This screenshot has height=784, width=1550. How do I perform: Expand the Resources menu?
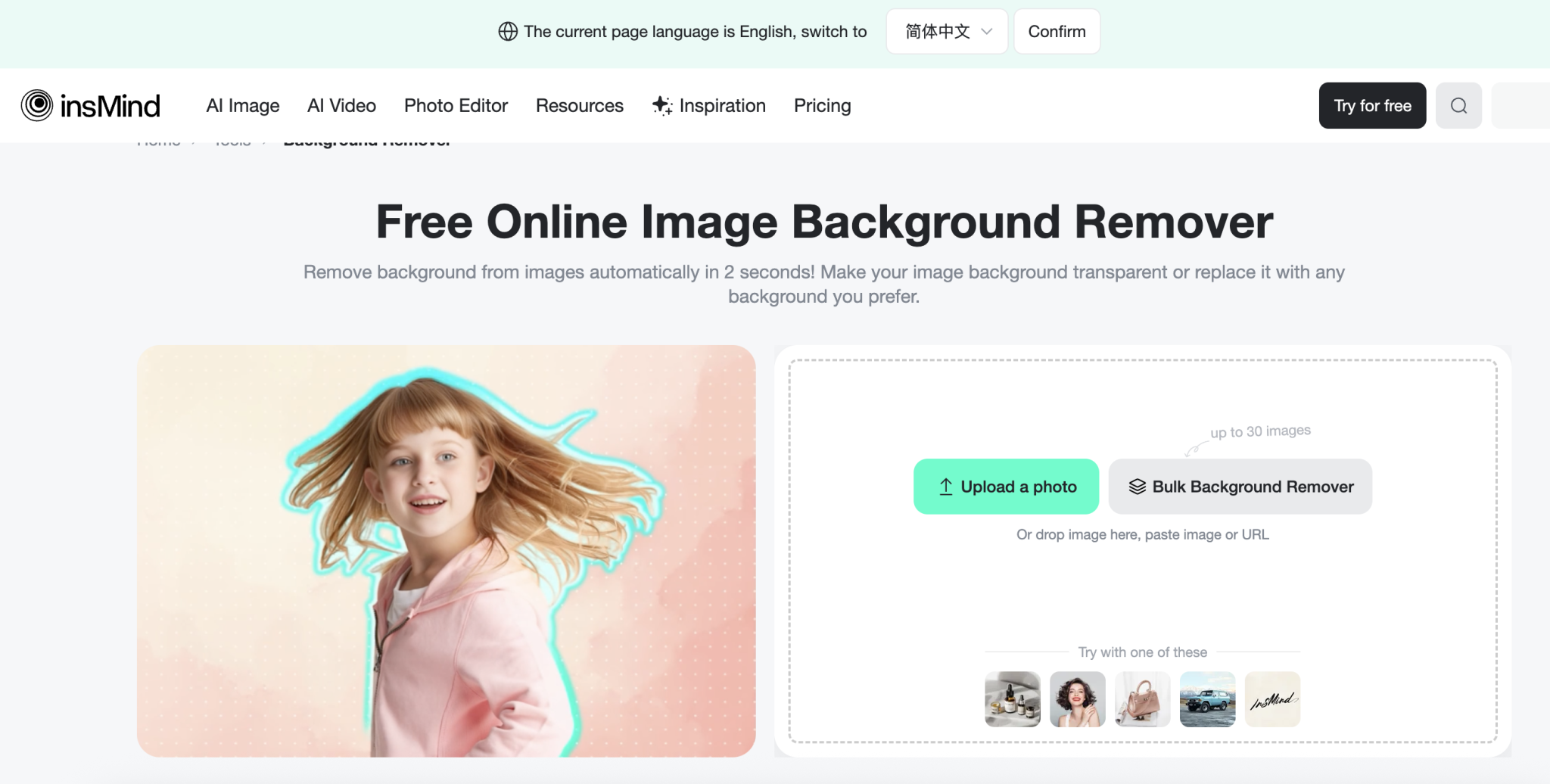(x=579, y=105)
